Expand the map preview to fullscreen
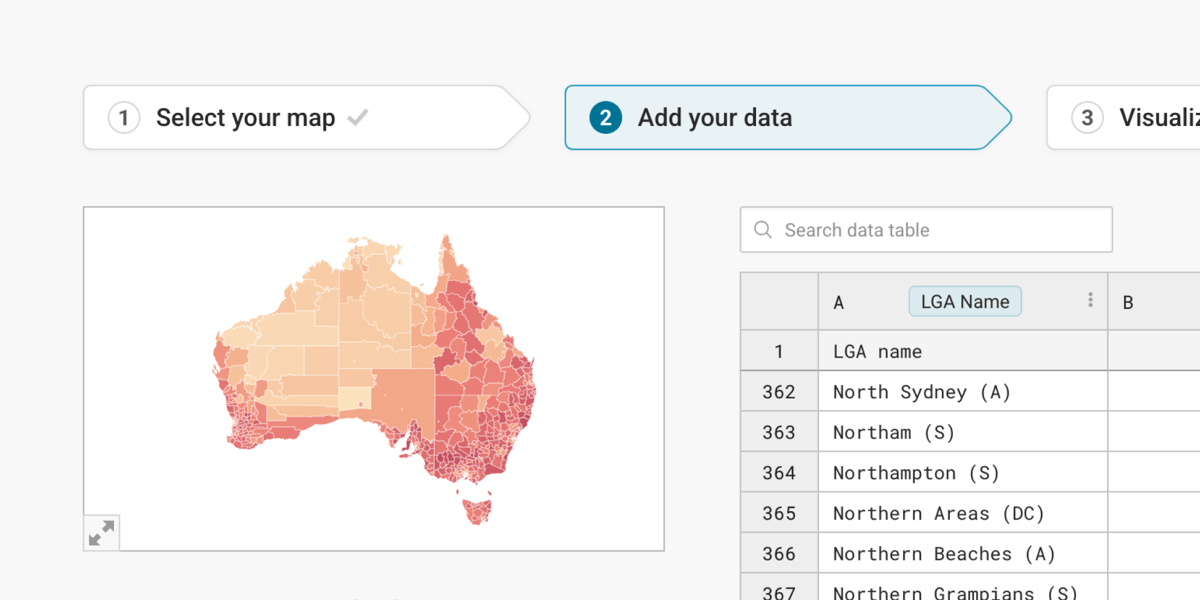Screen dimensions: 1200x600 coord(101,533)
